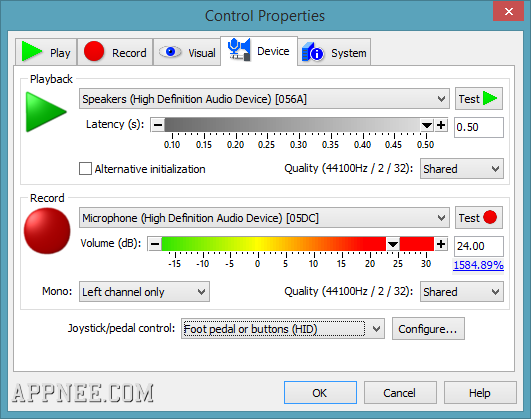The width and height of the screenshot is (531, 419).
Task: Open the Joystick/pedal control dropdown
Action: 283,329
